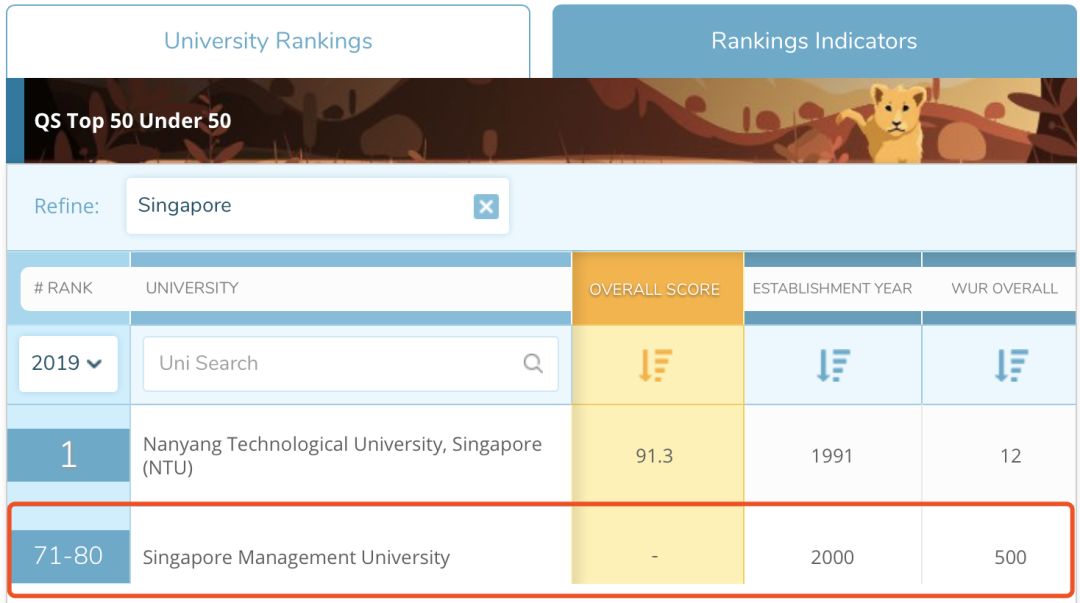Select the Establishment Year column header
The height and width of the screenshot is (603, 1080).
(832, 288)
